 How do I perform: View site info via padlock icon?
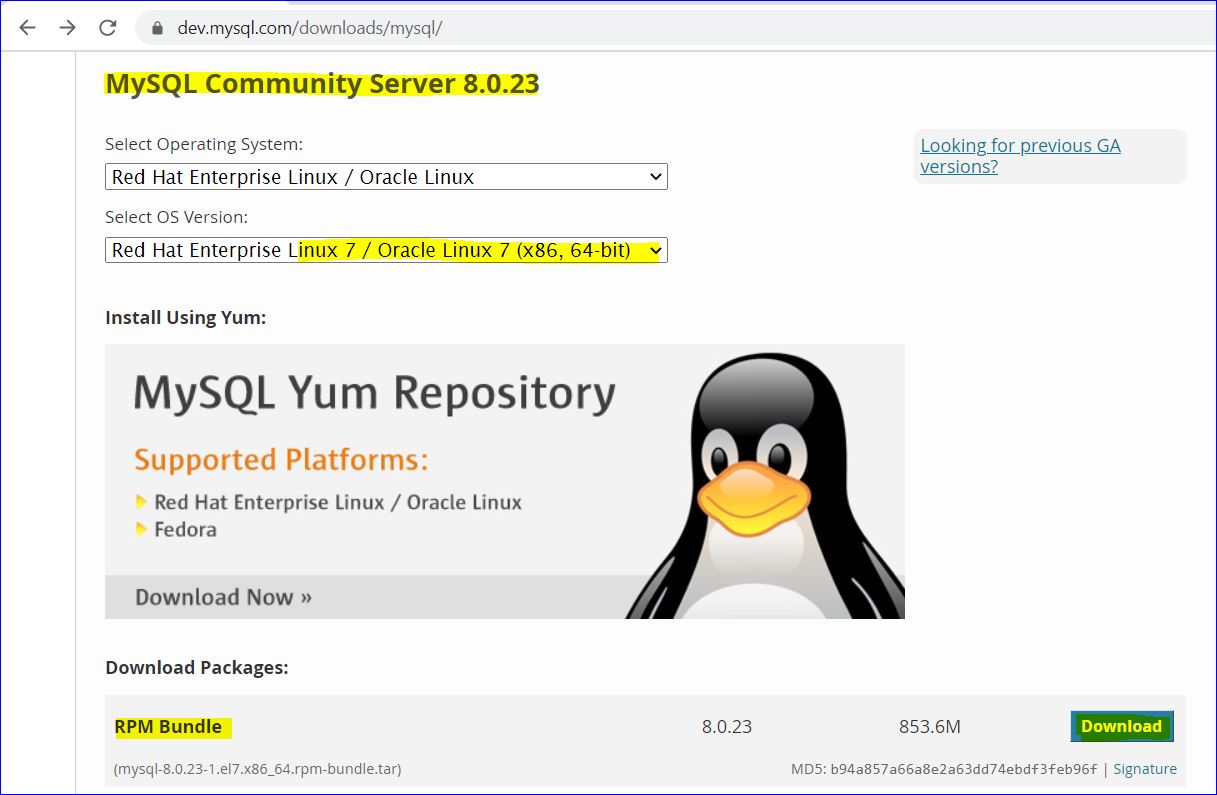(156, 28)
